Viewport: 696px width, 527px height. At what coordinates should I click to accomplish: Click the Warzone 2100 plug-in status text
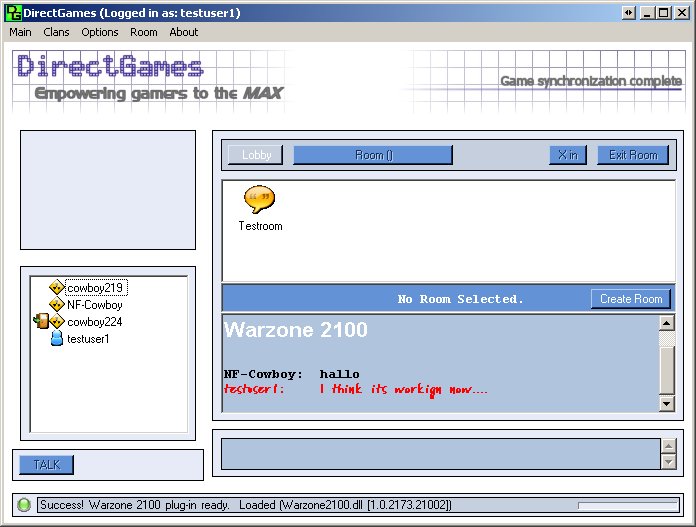(x=245, y=505)
